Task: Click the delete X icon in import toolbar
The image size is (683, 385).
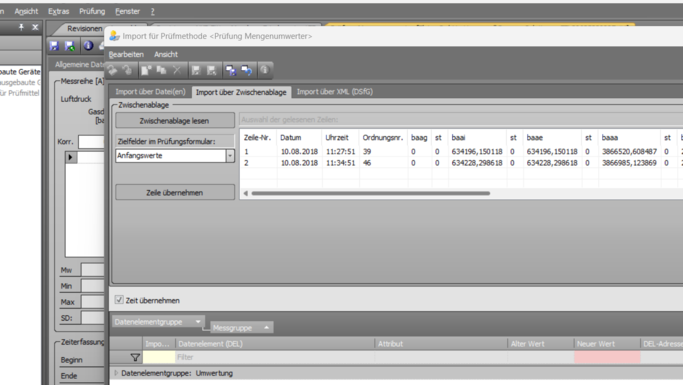Action: [x=177, y=70]
